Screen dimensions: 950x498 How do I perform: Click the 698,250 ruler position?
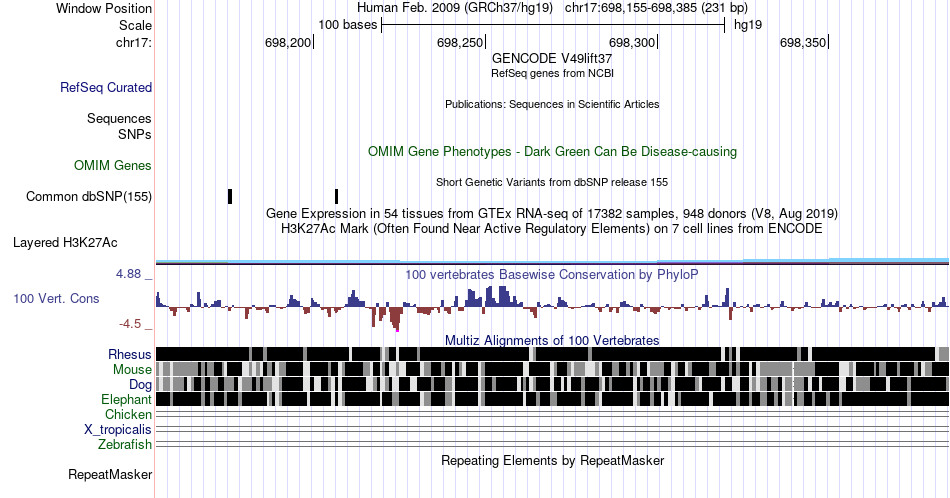(x=460, y=42)
